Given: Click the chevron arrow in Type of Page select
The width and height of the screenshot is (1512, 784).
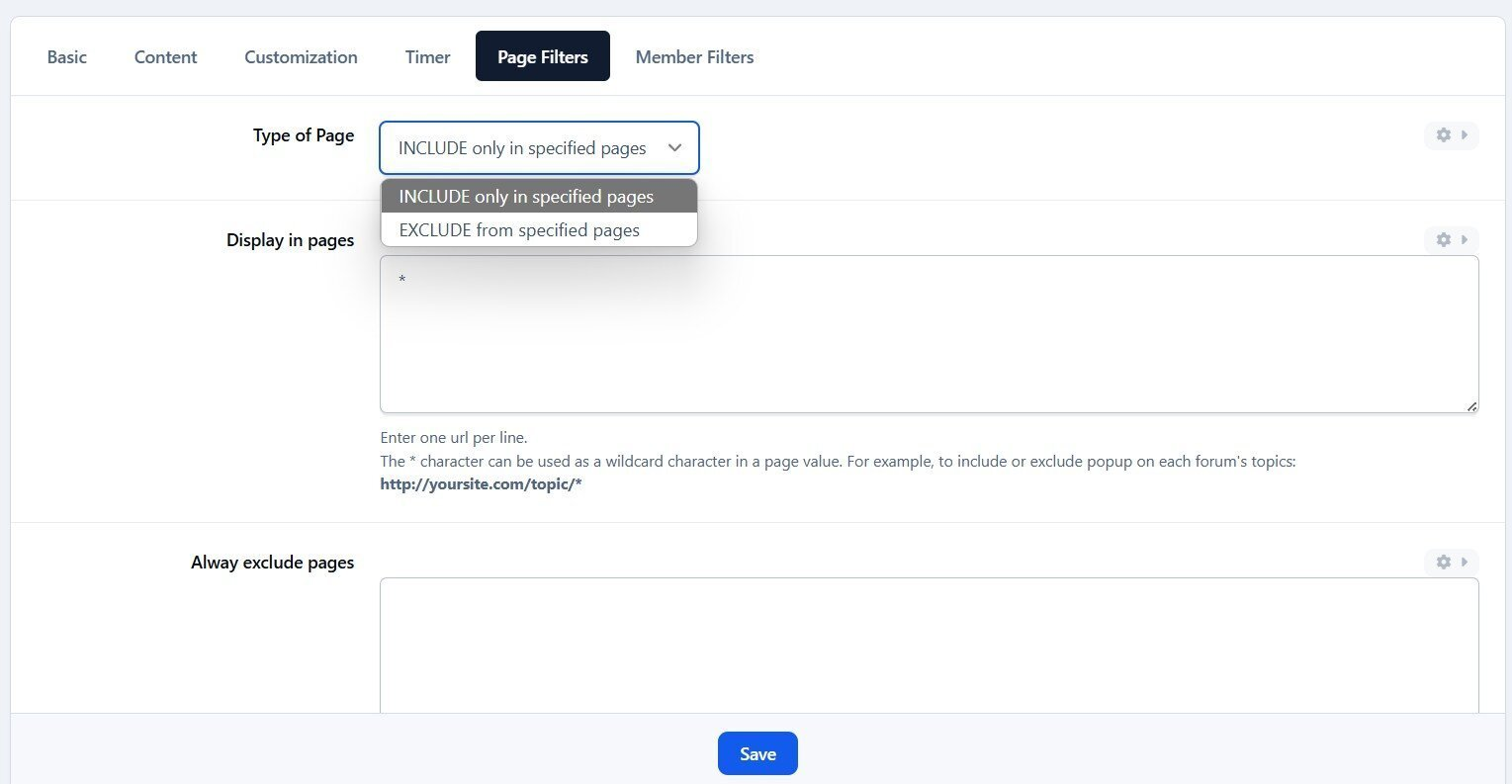Looking at the screenshot, I should point(674,148).
